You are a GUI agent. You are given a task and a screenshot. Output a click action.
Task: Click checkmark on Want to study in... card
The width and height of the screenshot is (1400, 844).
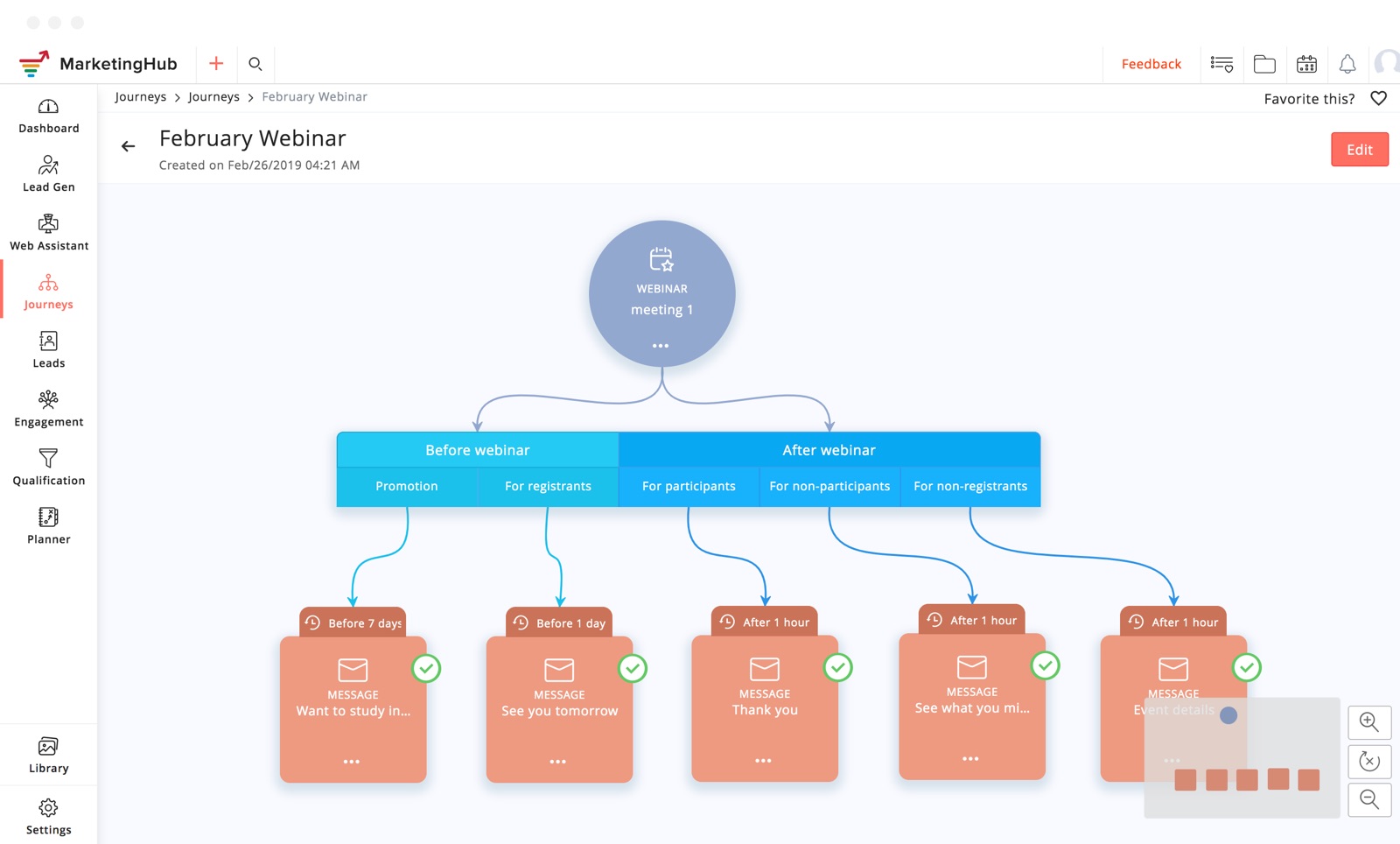click(426, 669)
